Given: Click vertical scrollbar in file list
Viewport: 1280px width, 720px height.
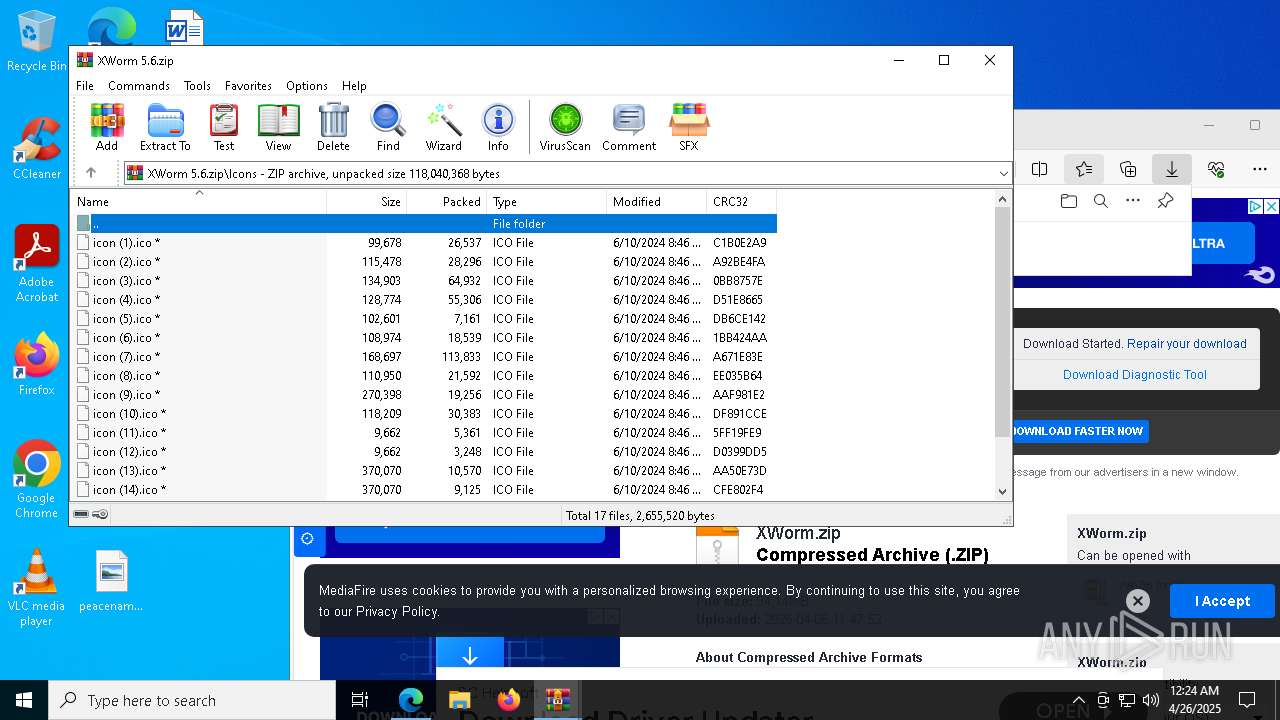Looking at the screenshot, I should click(x=1003, y=322).
